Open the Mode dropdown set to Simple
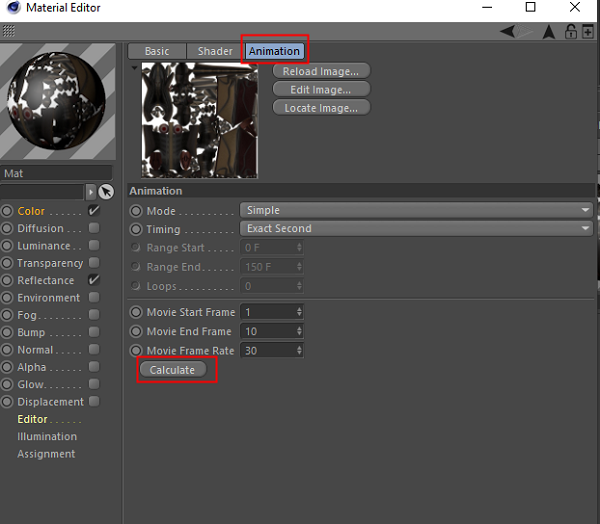 point(416,211)
